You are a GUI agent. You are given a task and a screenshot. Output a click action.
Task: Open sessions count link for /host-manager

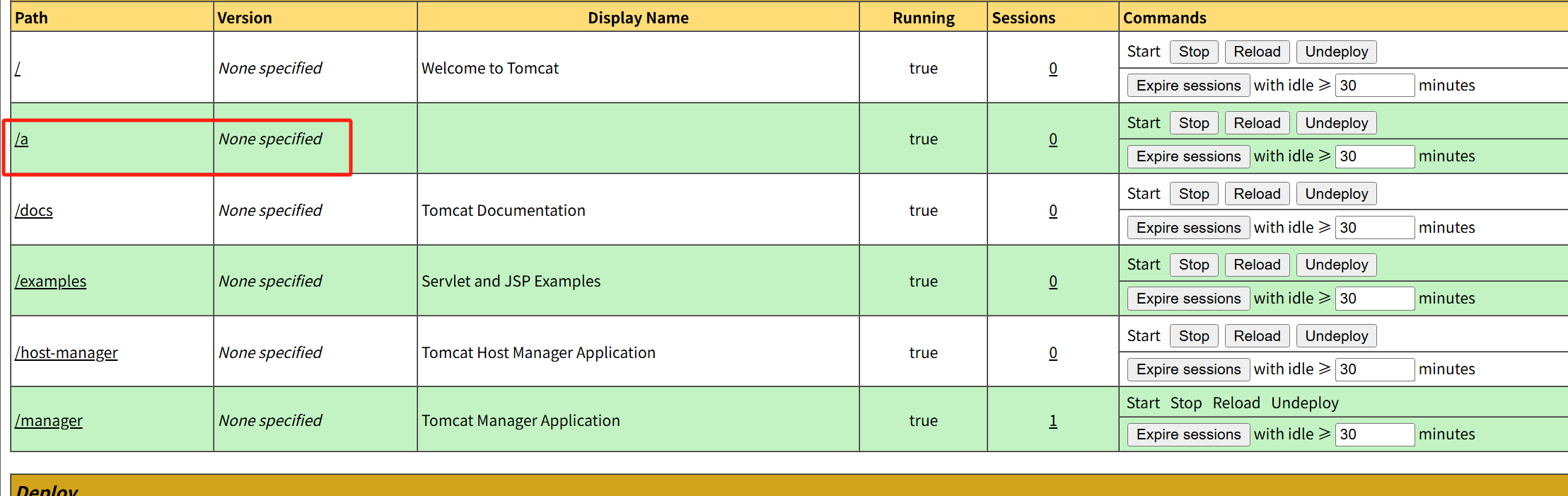[x=1053, y=353]
